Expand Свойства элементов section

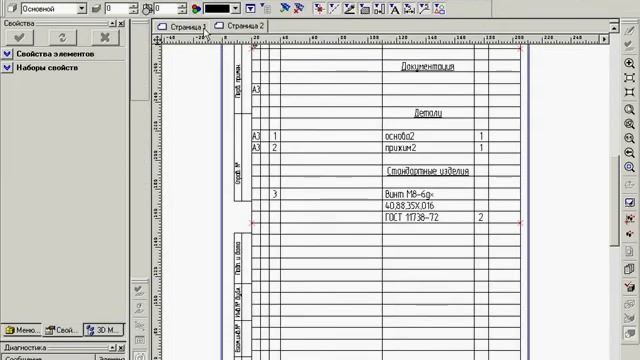click(x=7, y=54)
